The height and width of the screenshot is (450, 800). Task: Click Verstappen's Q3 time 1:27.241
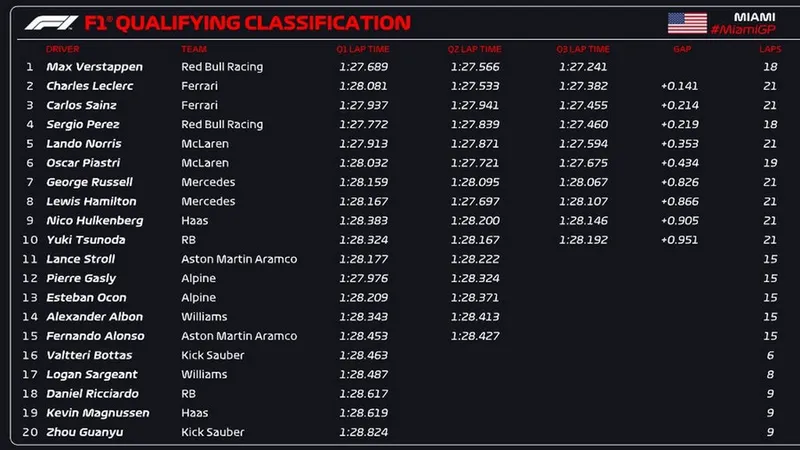point(583,67)
